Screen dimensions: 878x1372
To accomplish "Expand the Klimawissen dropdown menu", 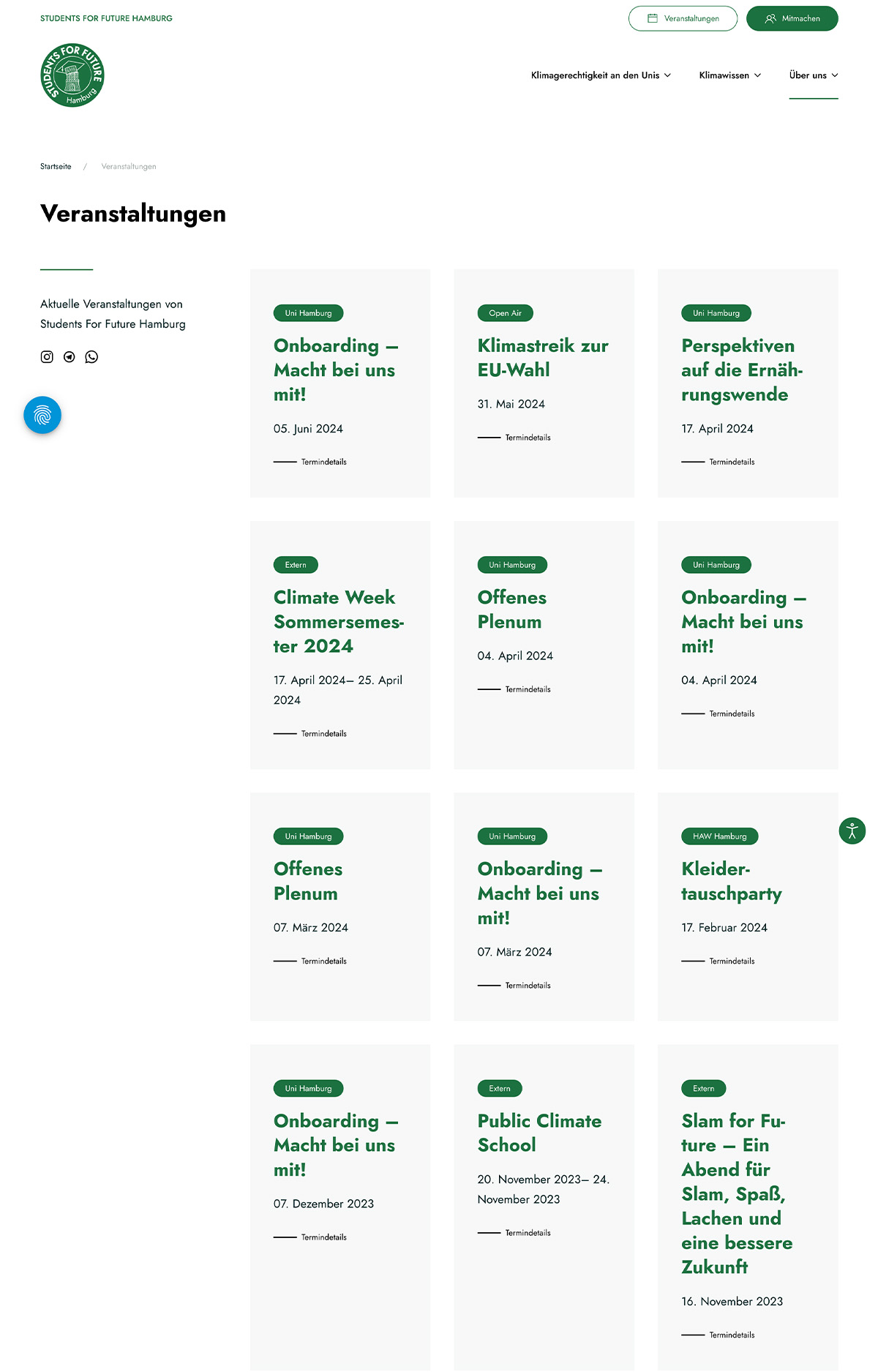I will 730,75.
